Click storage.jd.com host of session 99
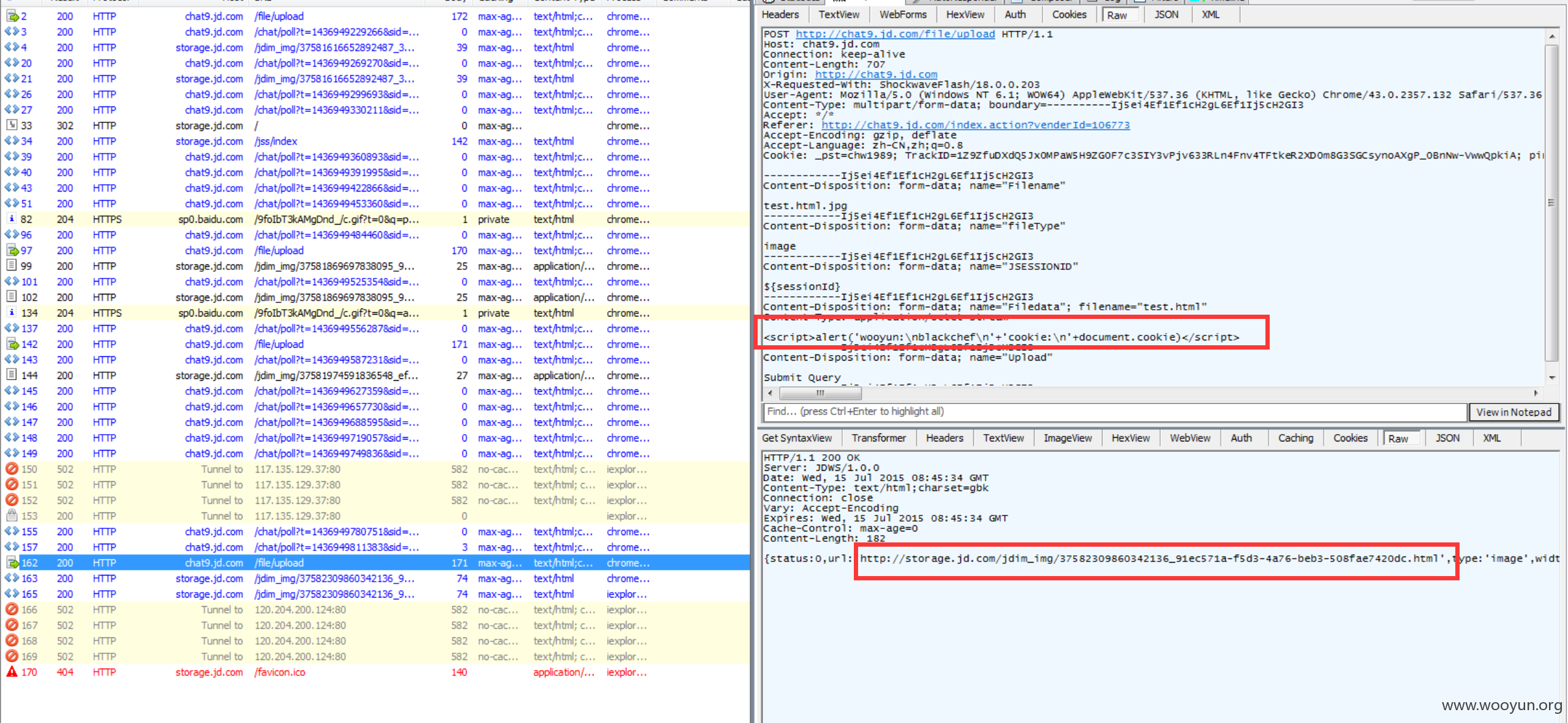The width and height of the screenshot is (1568, 723). (x=209, y=266)
